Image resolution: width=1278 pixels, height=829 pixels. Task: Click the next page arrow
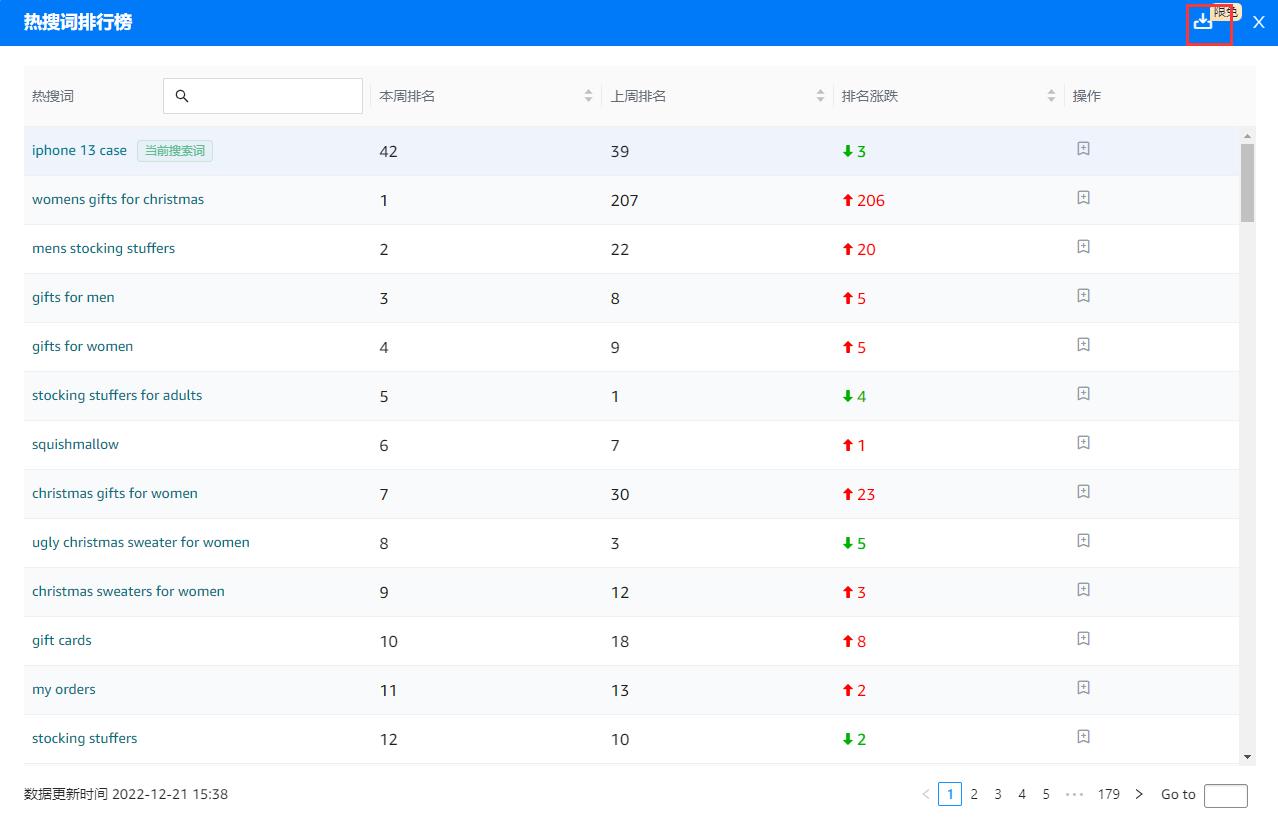click(1139, 794)
